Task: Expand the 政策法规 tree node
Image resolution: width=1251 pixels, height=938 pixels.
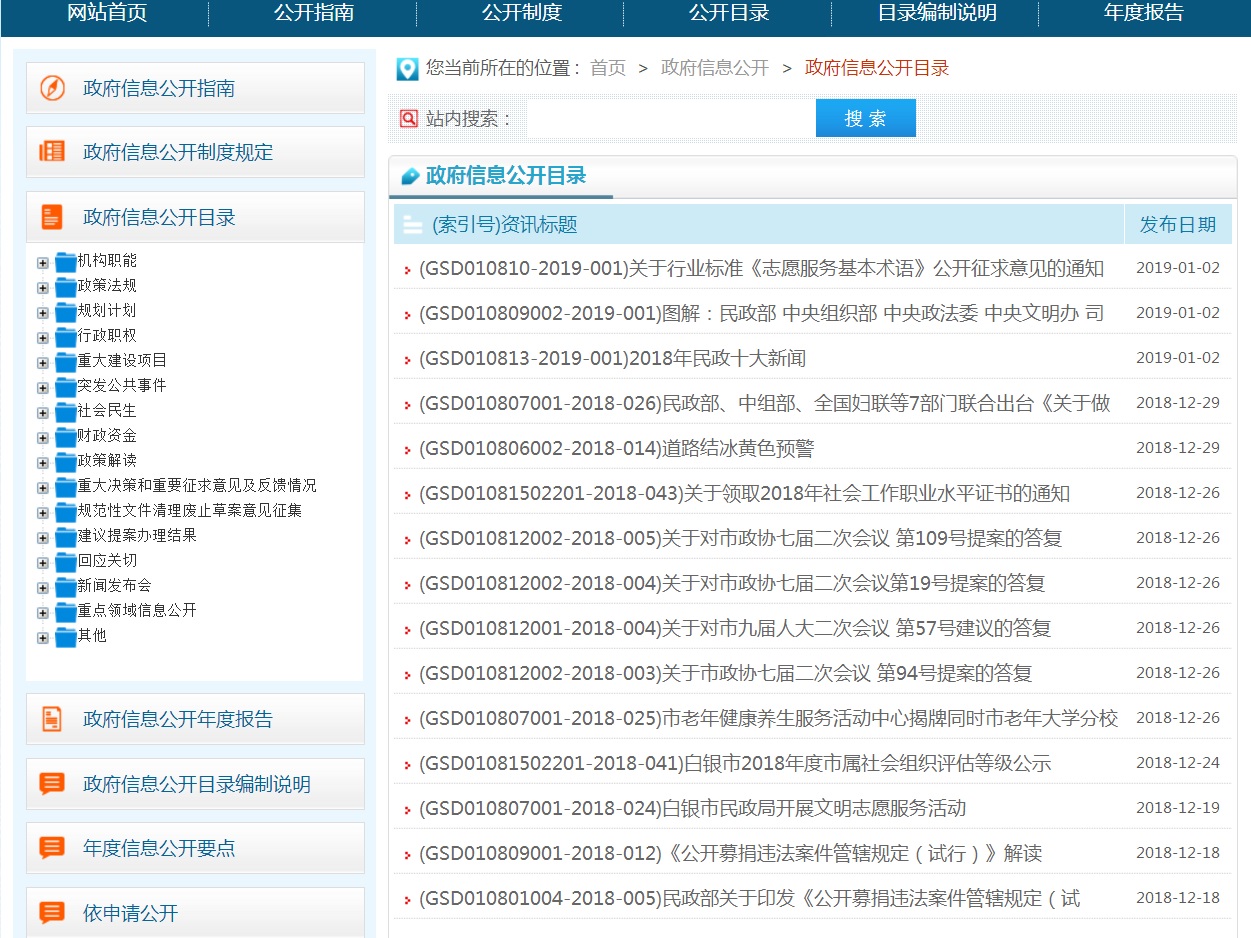Action: click(43, 288)
